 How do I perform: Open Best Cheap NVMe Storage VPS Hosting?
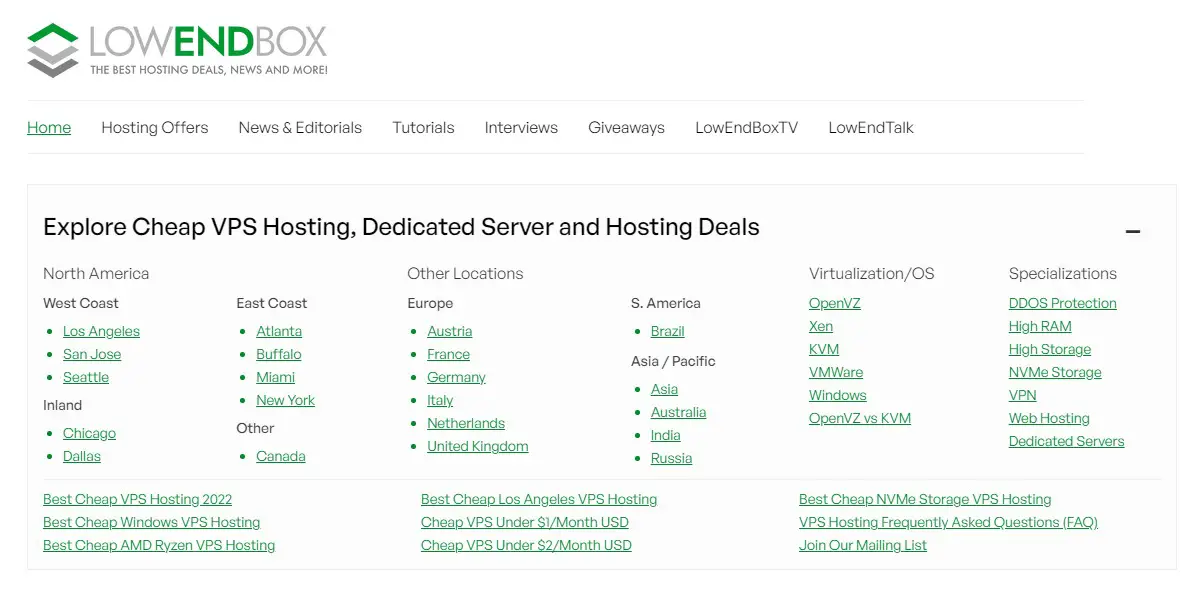click(925, 499)
